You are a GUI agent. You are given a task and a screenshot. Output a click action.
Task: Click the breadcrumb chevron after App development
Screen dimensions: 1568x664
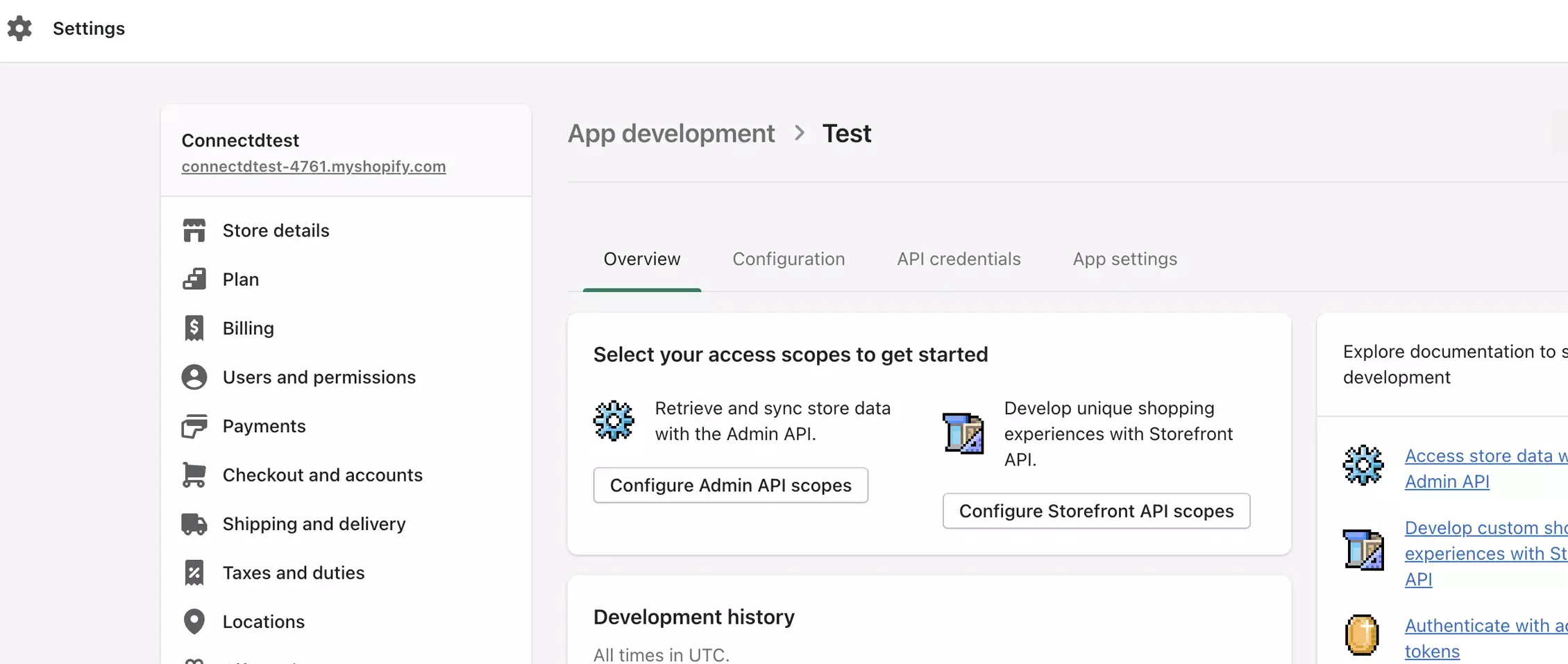[x=800, y=133]
